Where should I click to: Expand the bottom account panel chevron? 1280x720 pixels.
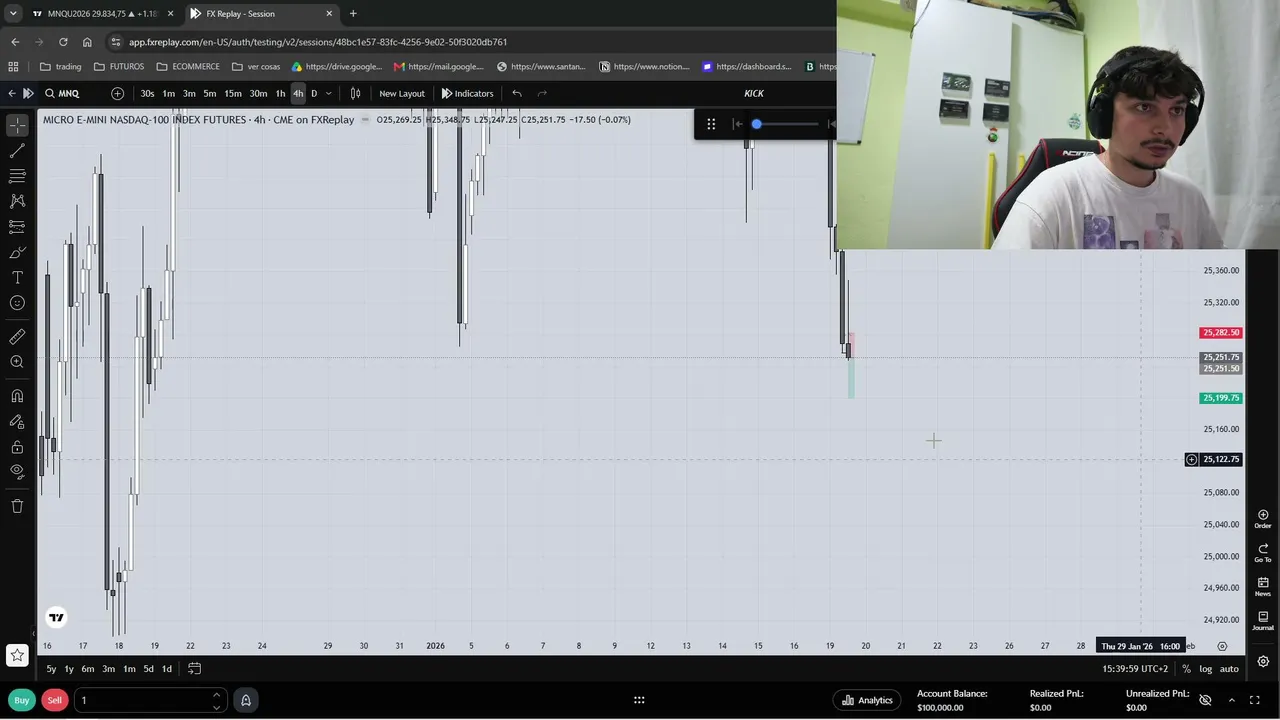coord(1231,700)
